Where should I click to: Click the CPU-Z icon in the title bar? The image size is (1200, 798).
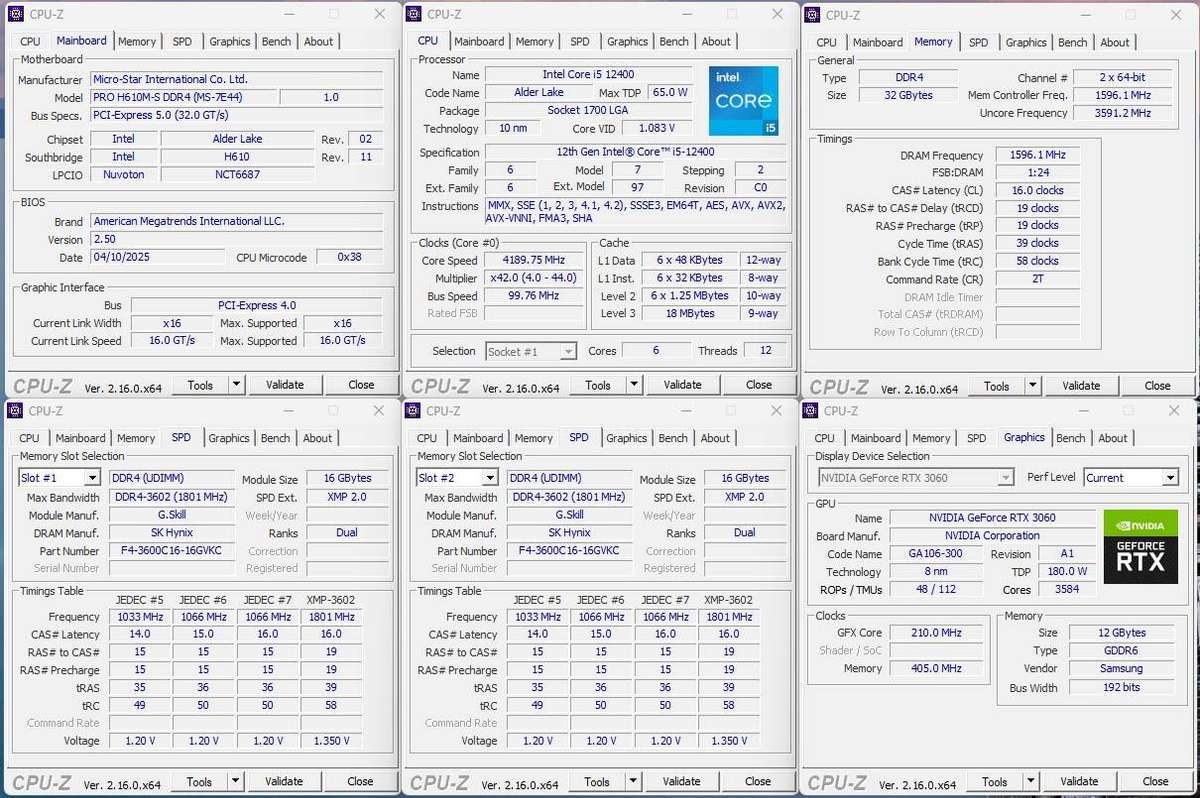(x=14, y=14)
